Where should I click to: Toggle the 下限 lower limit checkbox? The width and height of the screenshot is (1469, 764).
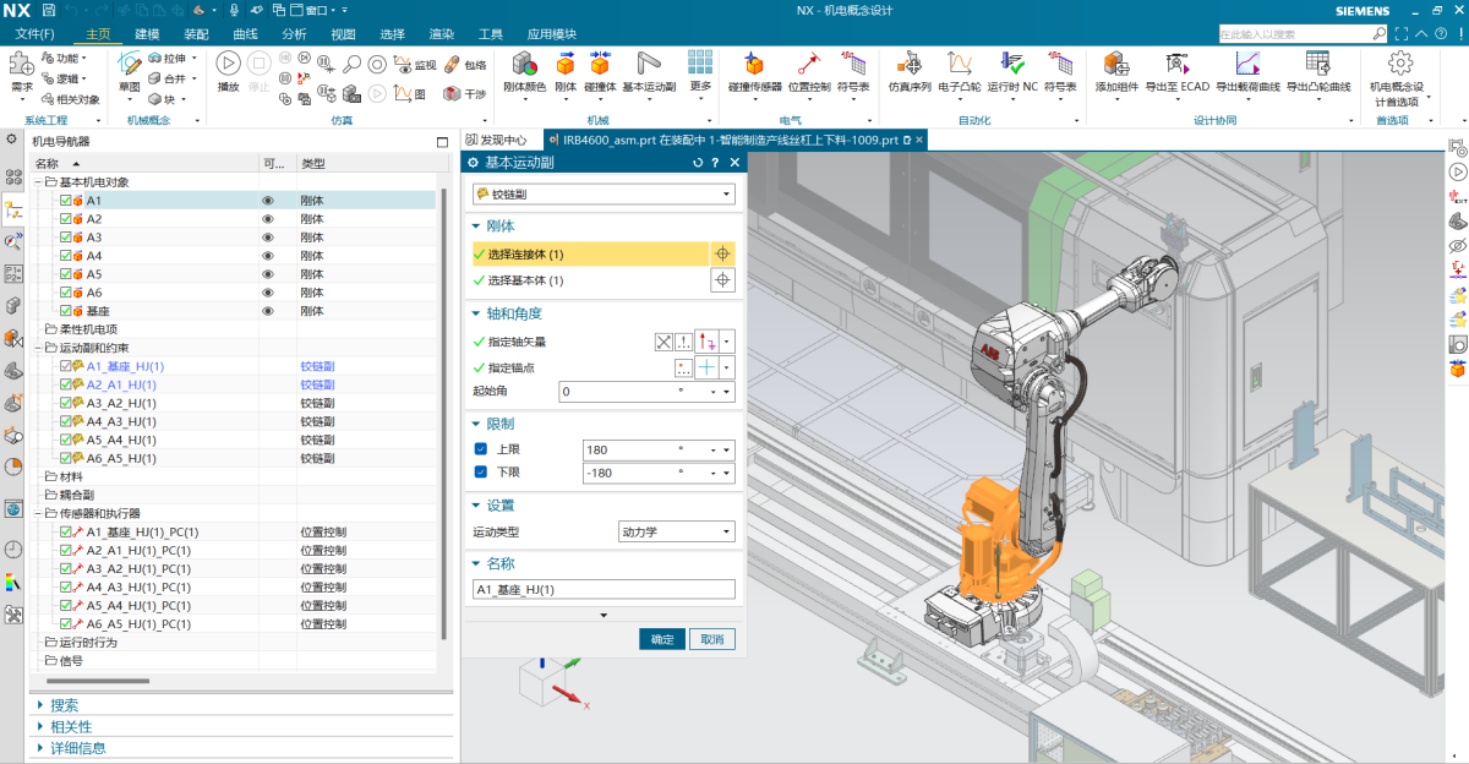click(481, 472)
